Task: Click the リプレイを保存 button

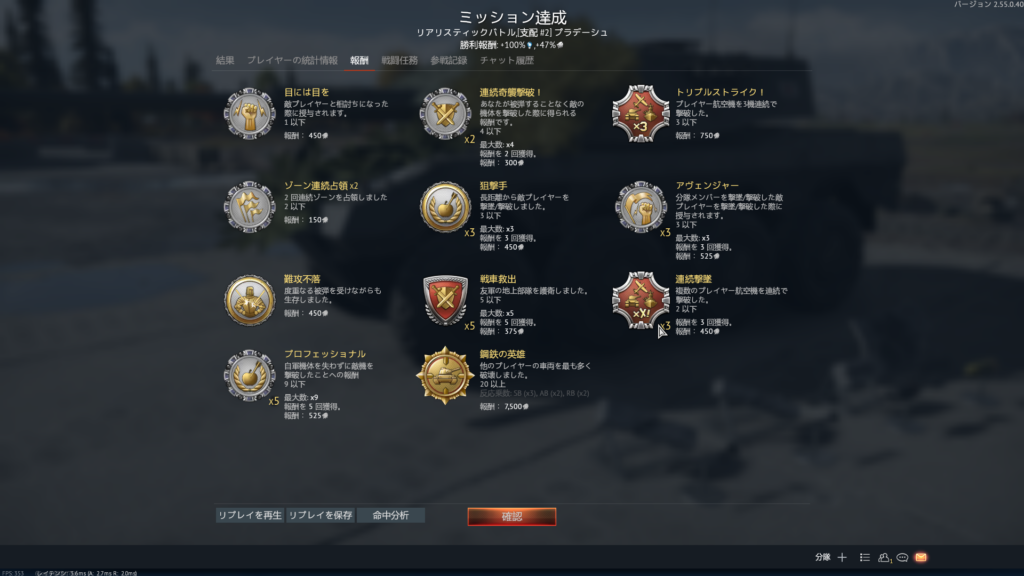Action: [x=320, y=515]
